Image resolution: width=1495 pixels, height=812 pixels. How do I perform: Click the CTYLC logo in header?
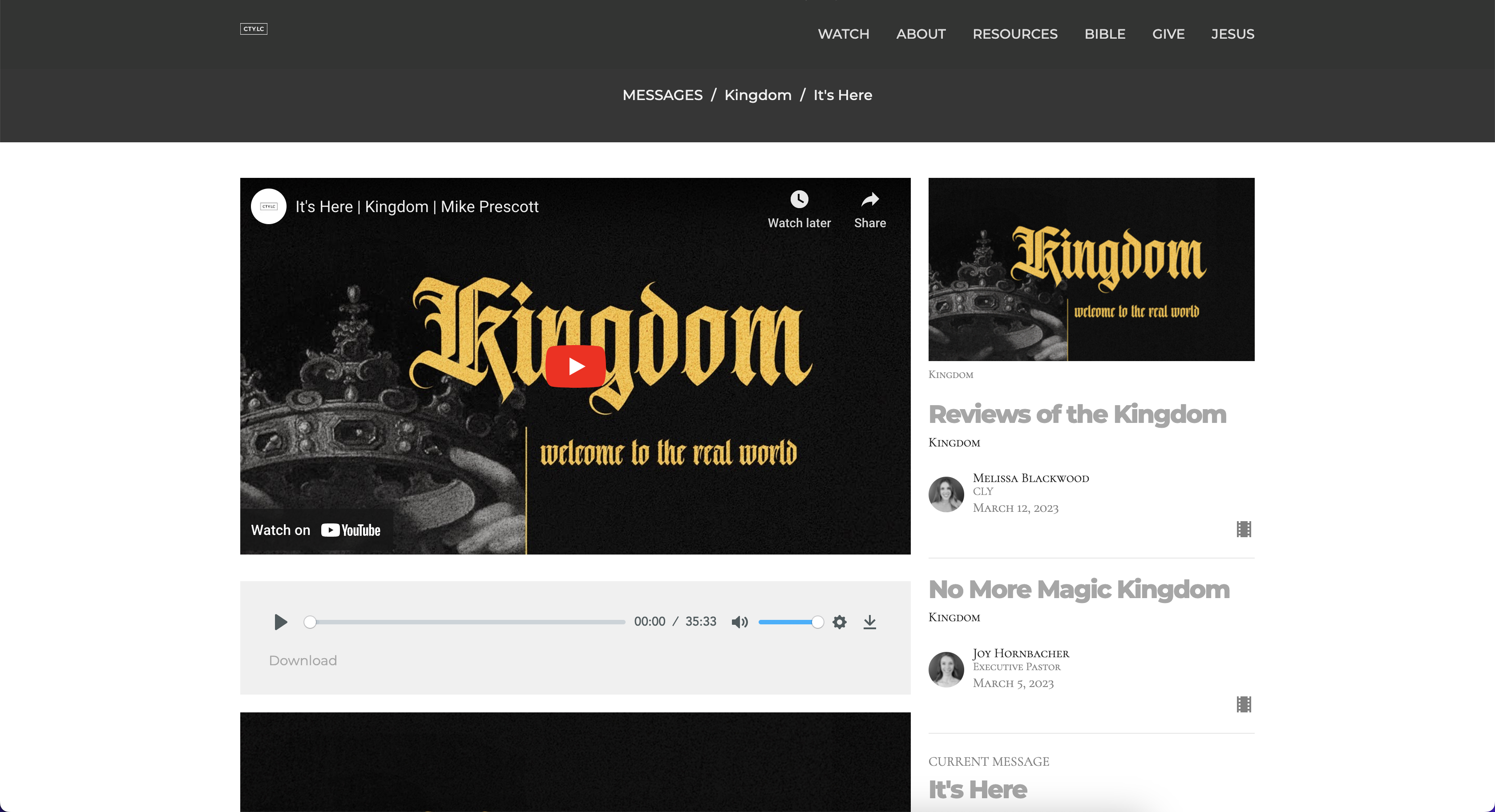tap(254, 28)
